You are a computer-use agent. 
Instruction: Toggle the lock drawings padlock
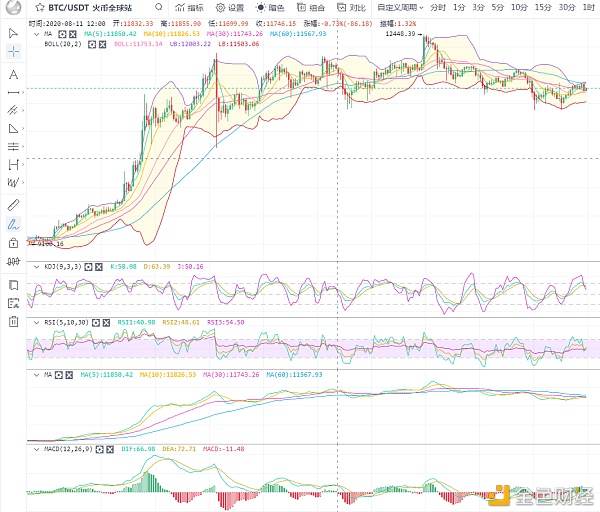coord(13,243)
